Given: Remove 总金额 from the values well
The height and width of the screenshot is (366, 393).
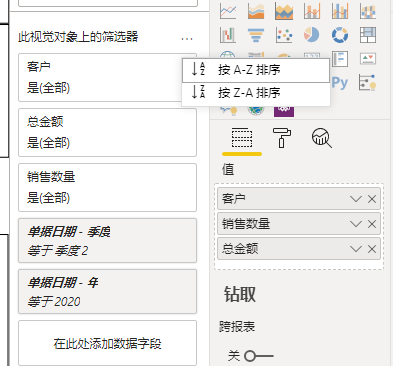Looking at the screenshot, I should (x=372, y=249).
